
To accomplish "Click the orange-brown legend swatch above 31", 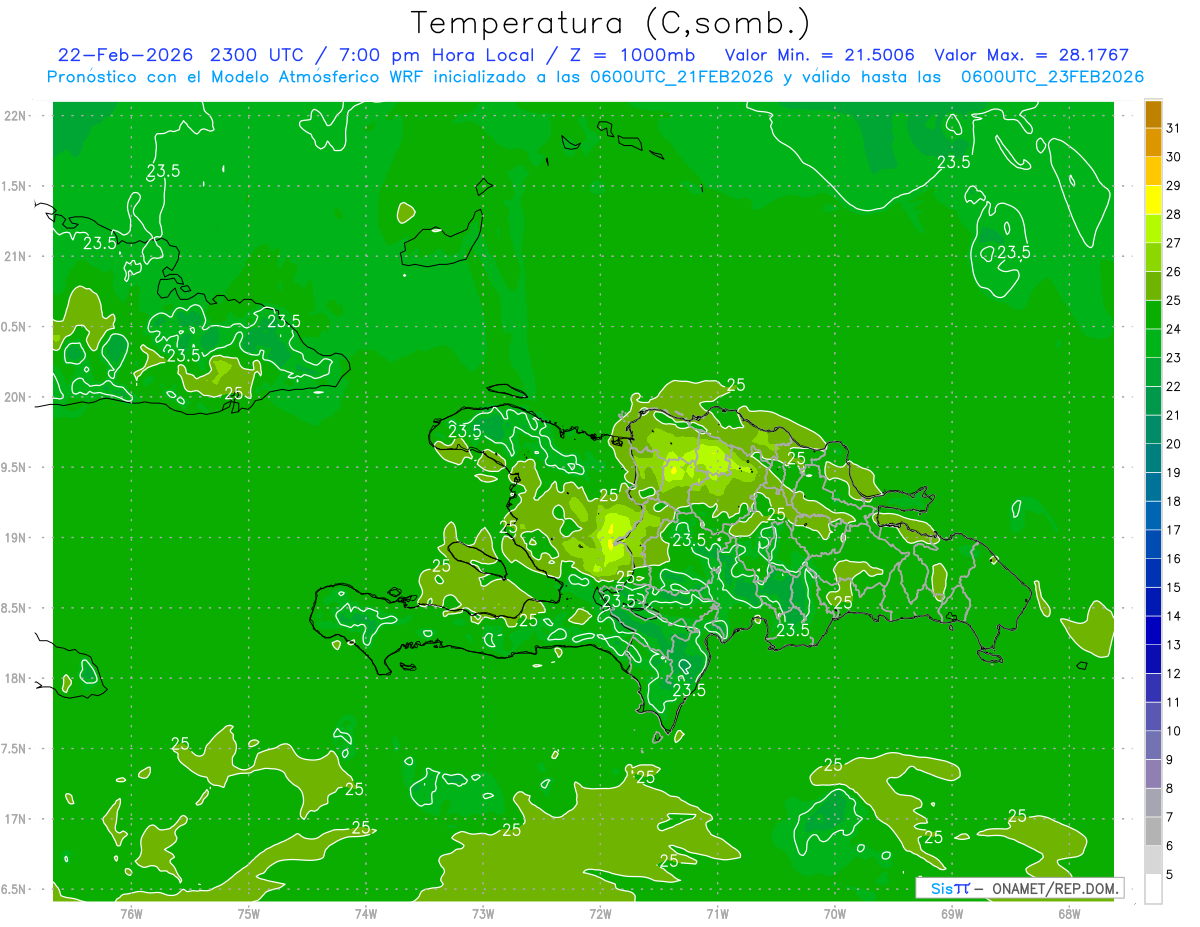I will tap(1153, 114).
